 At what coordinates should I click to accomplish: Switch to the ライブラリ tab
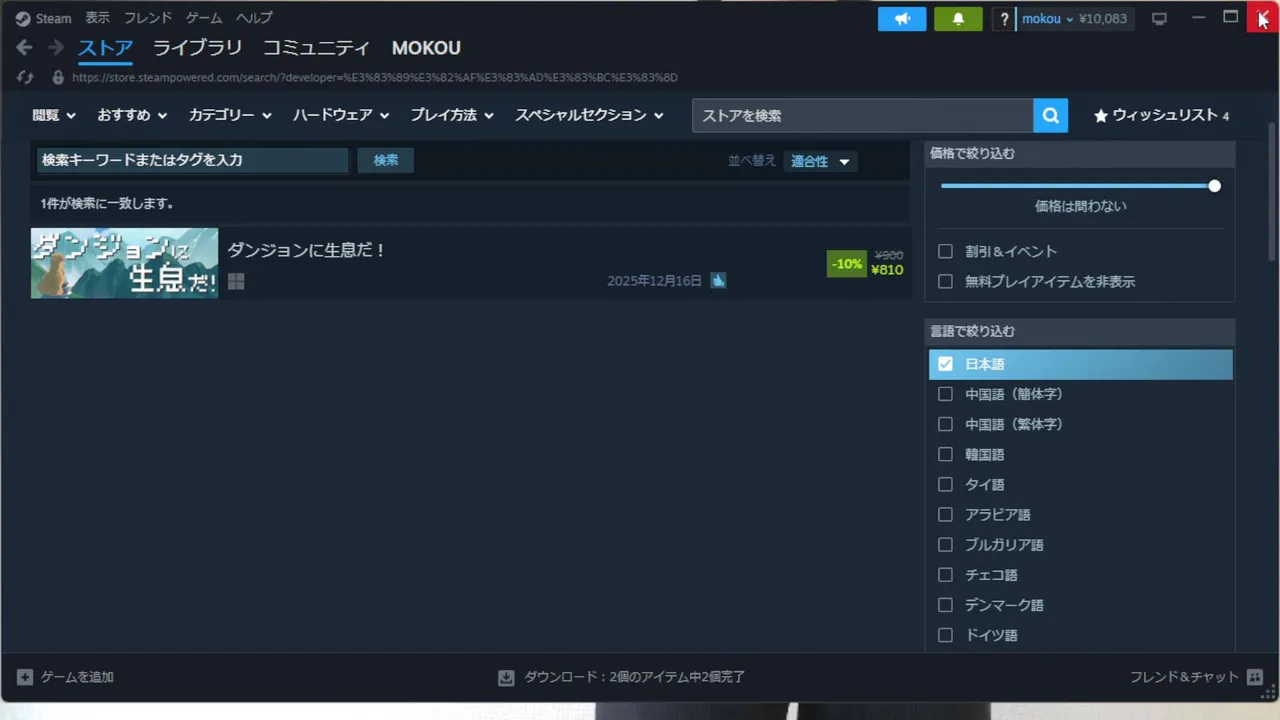(197, 48)
